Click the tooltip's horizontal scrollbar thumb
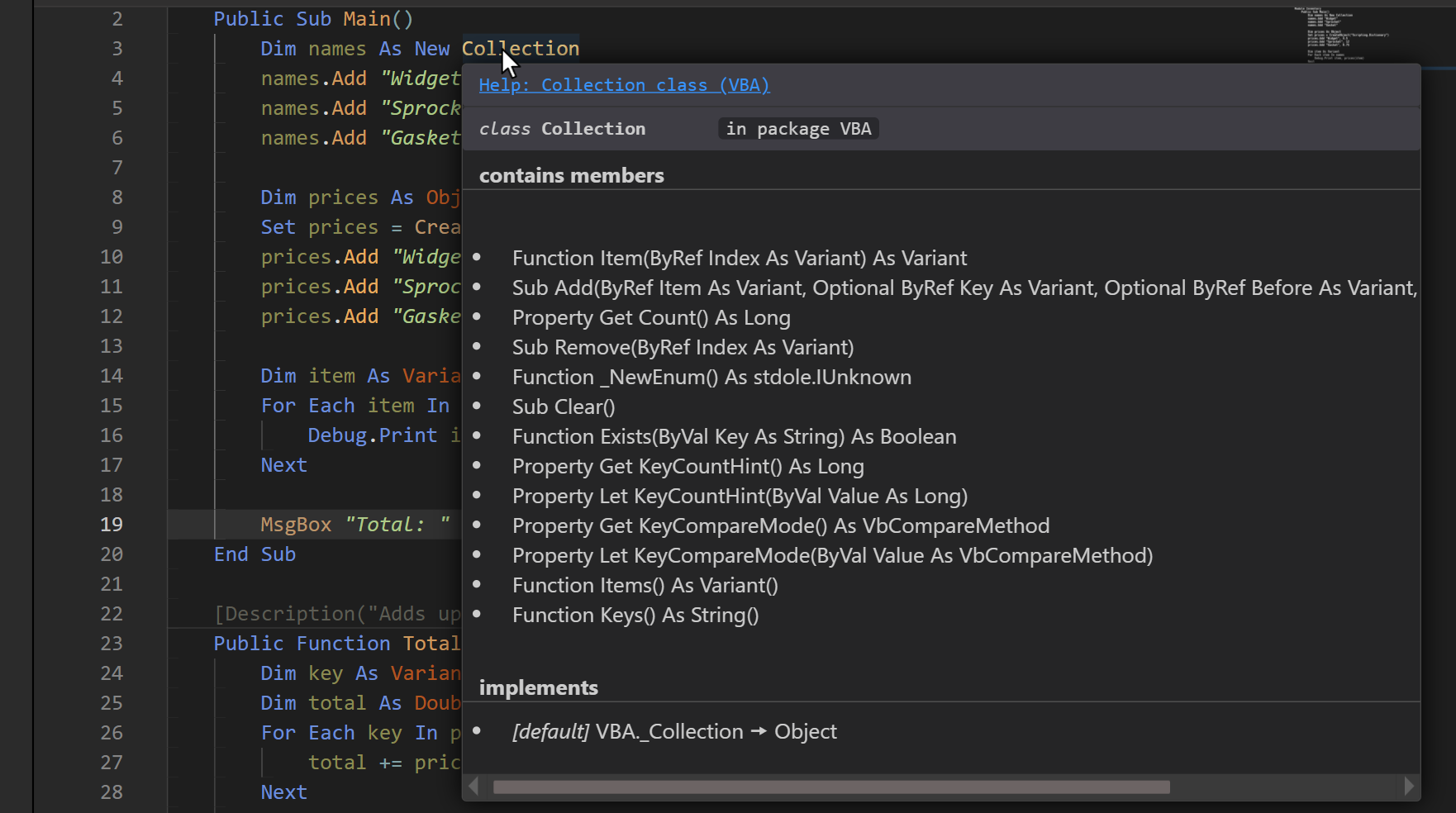 831,787
